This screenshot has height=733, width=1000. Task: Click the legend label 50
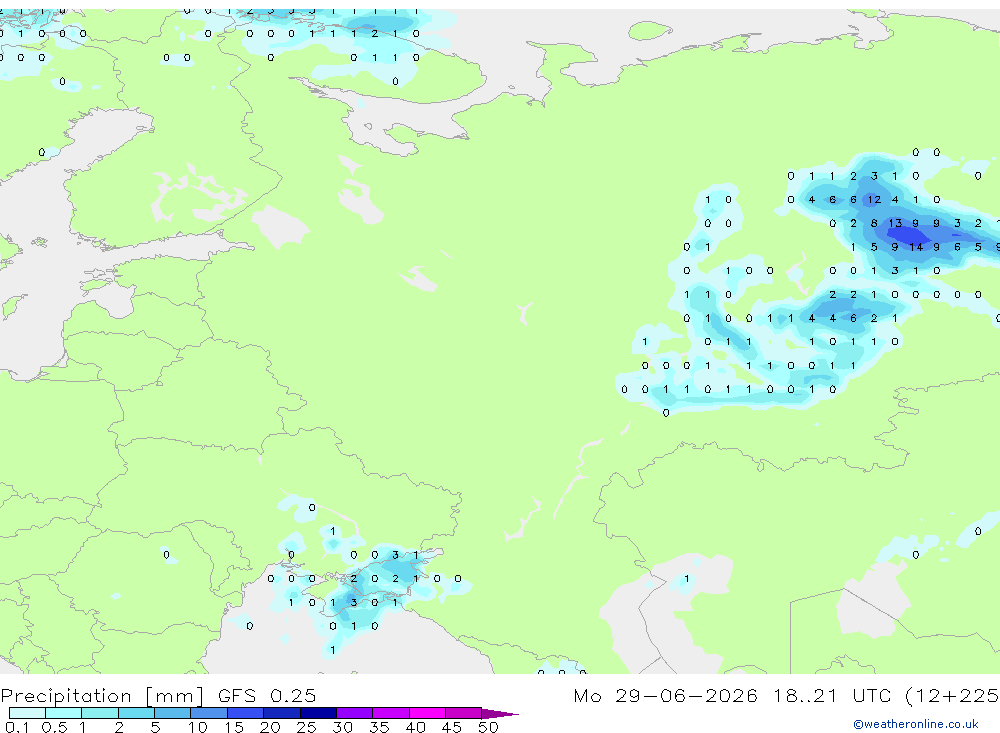(488, 727)
